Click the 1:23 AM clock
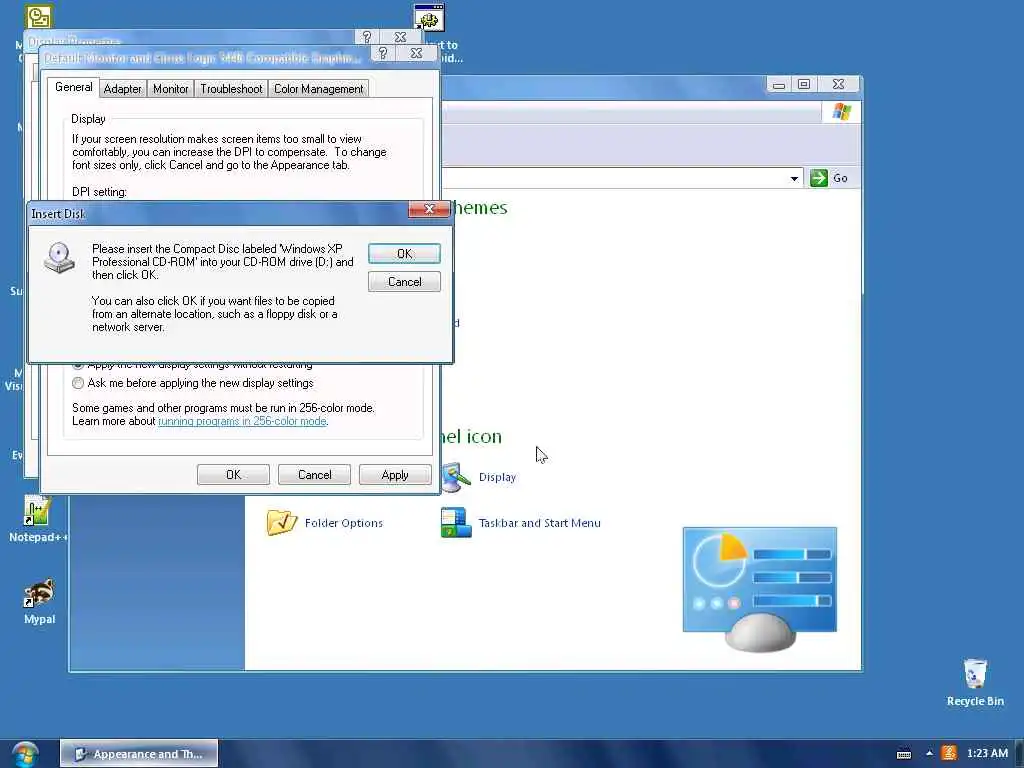This screenshot has width=1024, height=768. (987, 754)
